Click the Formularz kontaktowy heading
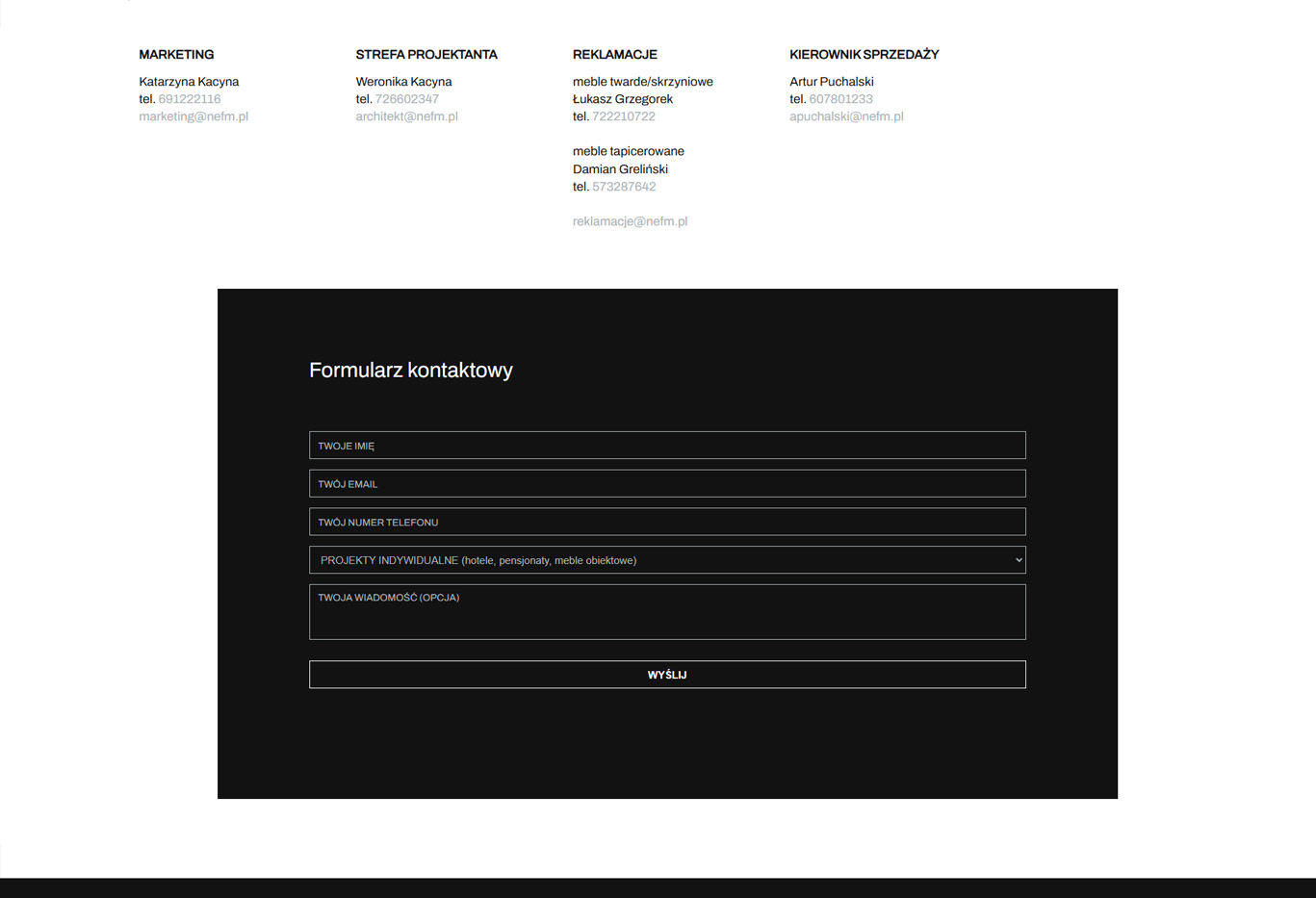The image size is (1316, 898). [410, 371]
